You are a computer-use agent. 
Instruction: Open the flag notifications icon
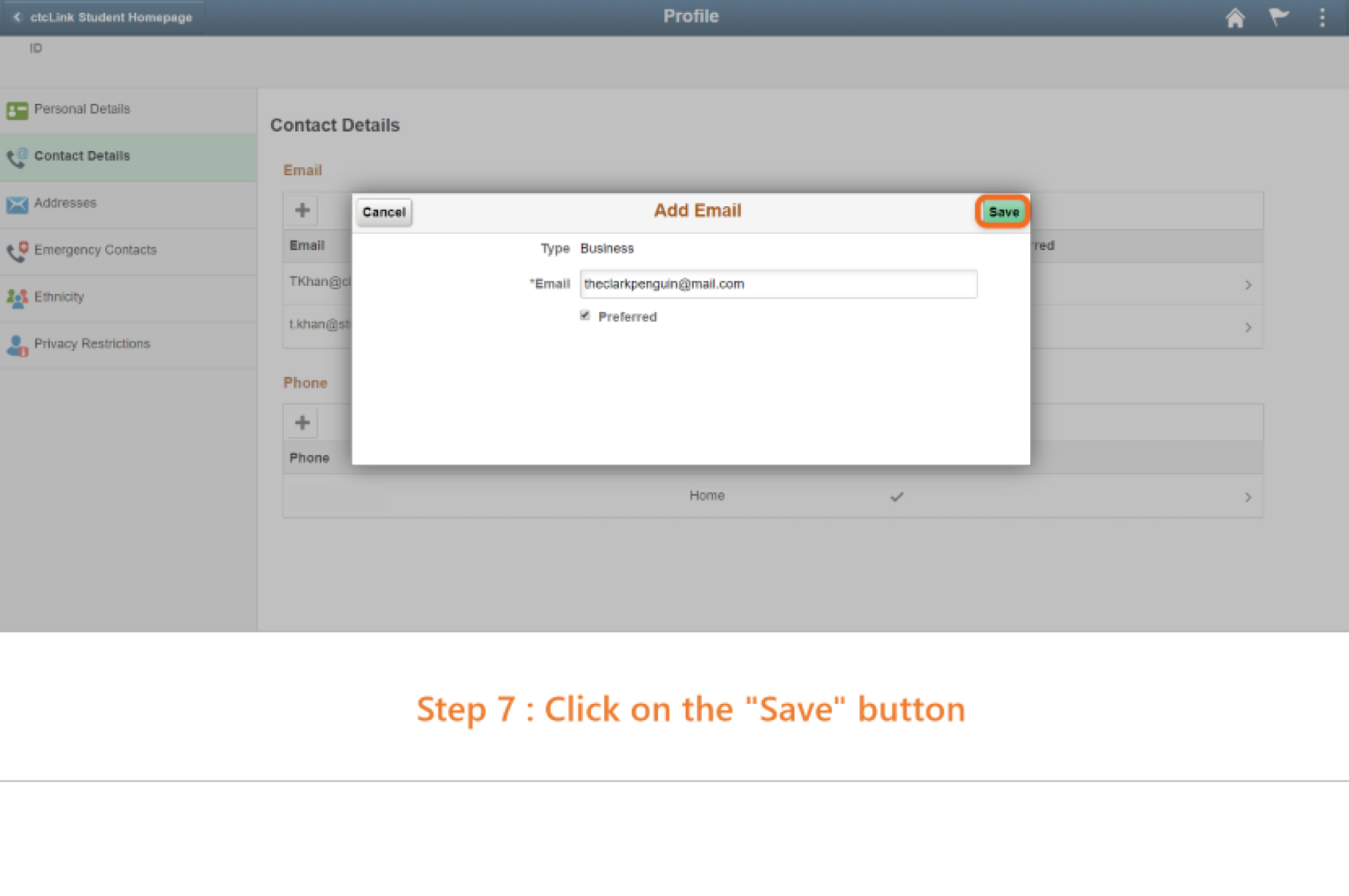(x=1278, y=17)
